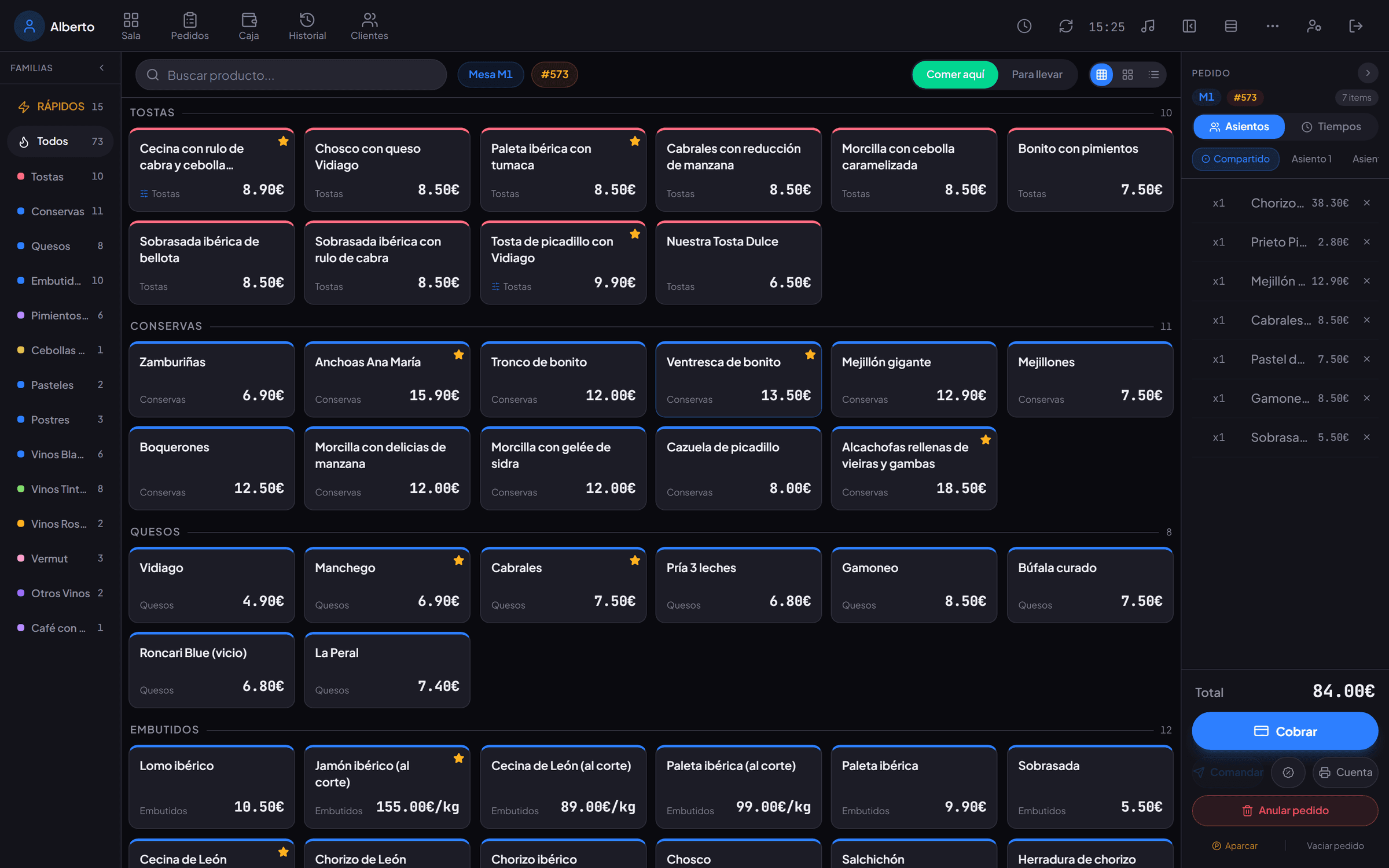Toggle the side panel layout icon

(x=1189, y=26)
